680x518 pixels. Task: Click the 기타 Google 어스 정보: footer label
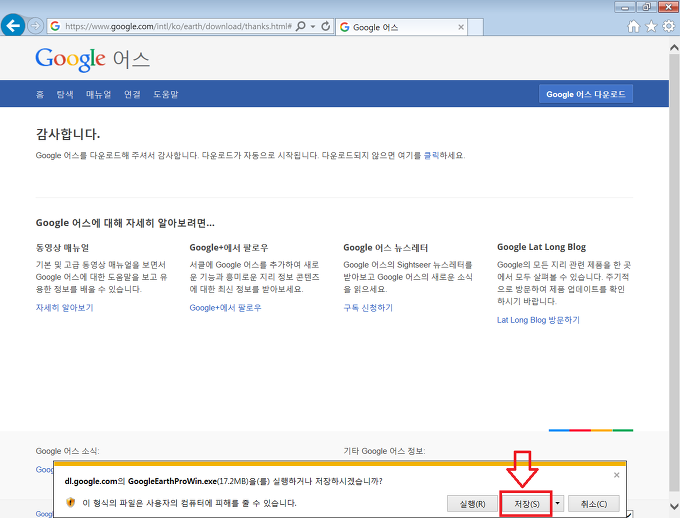tap(384, 451)
